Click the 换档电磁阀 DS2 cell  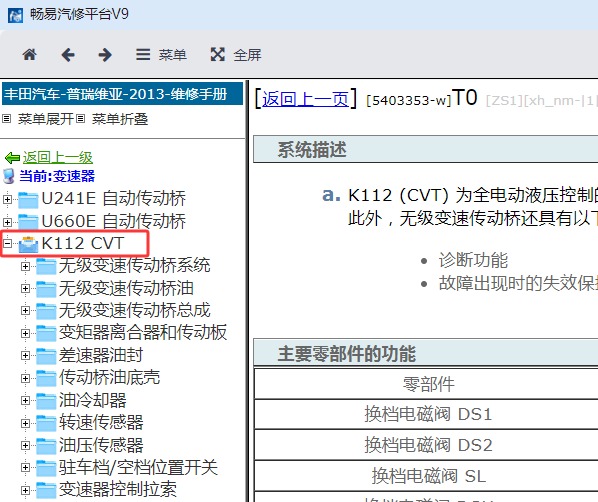click(428, 445)
